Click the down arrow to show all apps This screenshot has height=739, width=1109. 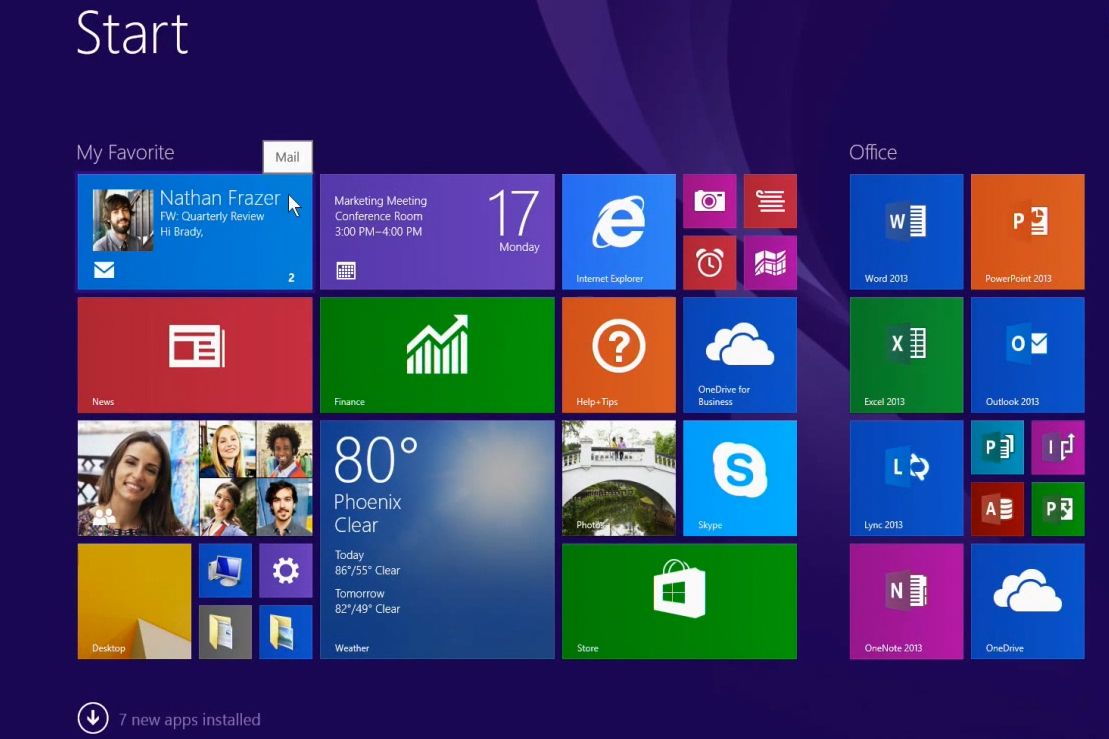click(93, 718)
